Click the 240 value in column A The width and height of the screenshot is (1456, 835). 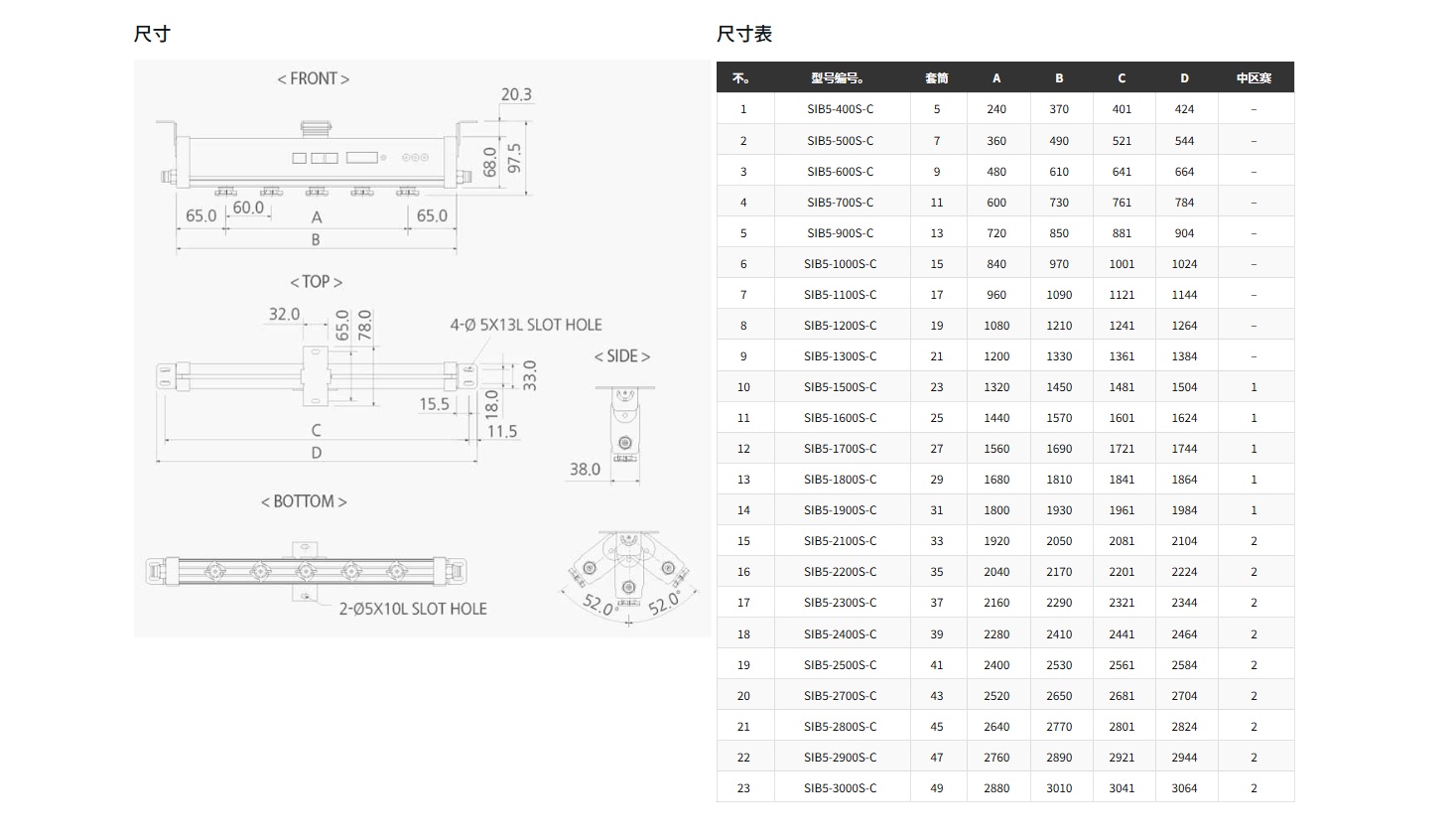[996, 109]
